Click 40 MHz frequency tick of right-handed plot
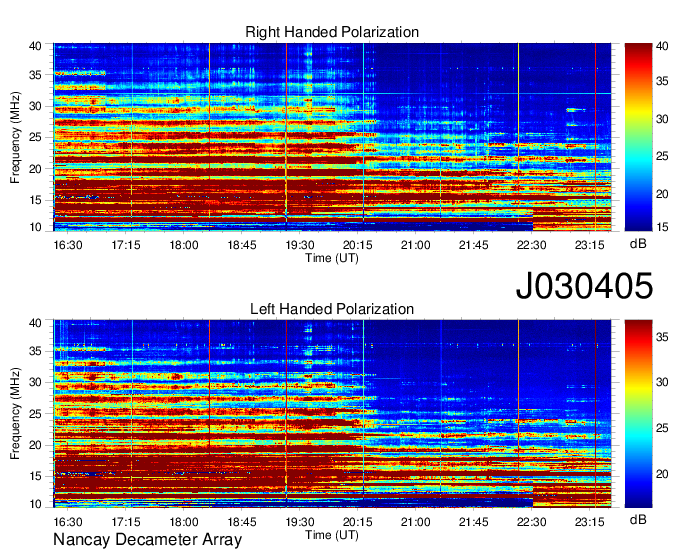Image resolution: width=680 pixels, height=552 pixels. pos(35,46)
